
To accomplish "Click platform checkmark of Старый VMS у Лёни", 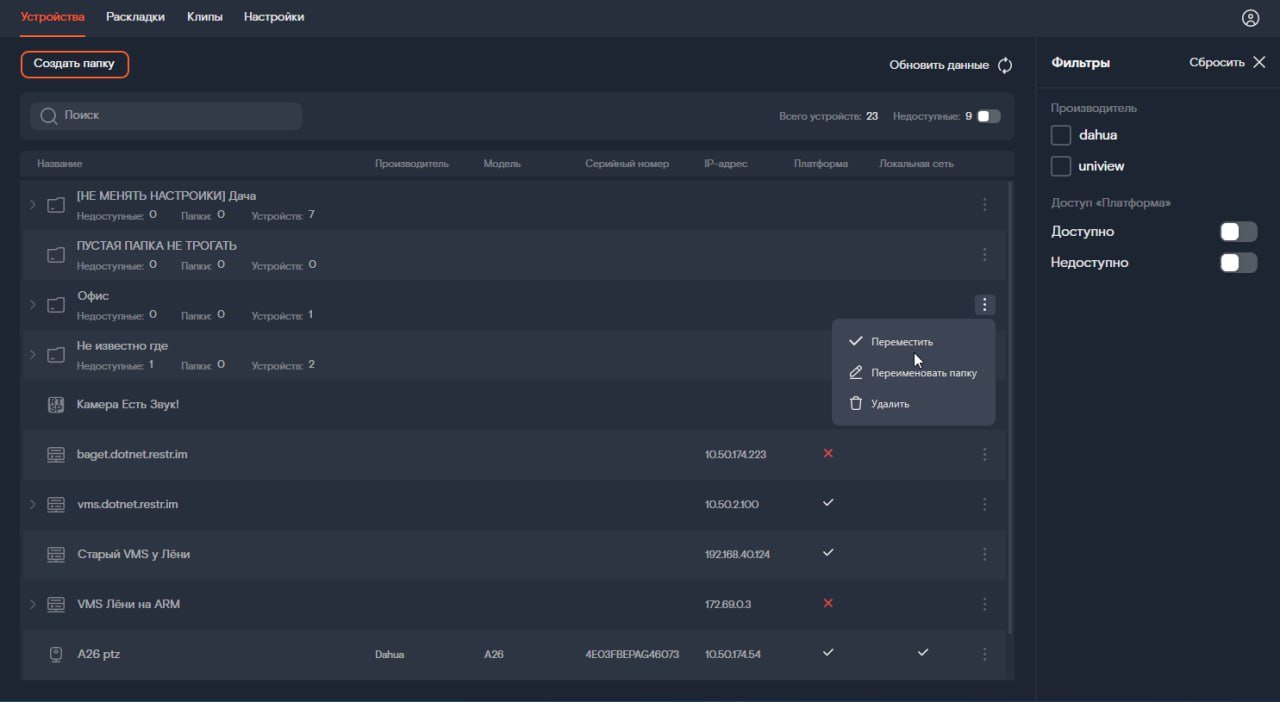I will pyautogui.click(x=828, y=553).
